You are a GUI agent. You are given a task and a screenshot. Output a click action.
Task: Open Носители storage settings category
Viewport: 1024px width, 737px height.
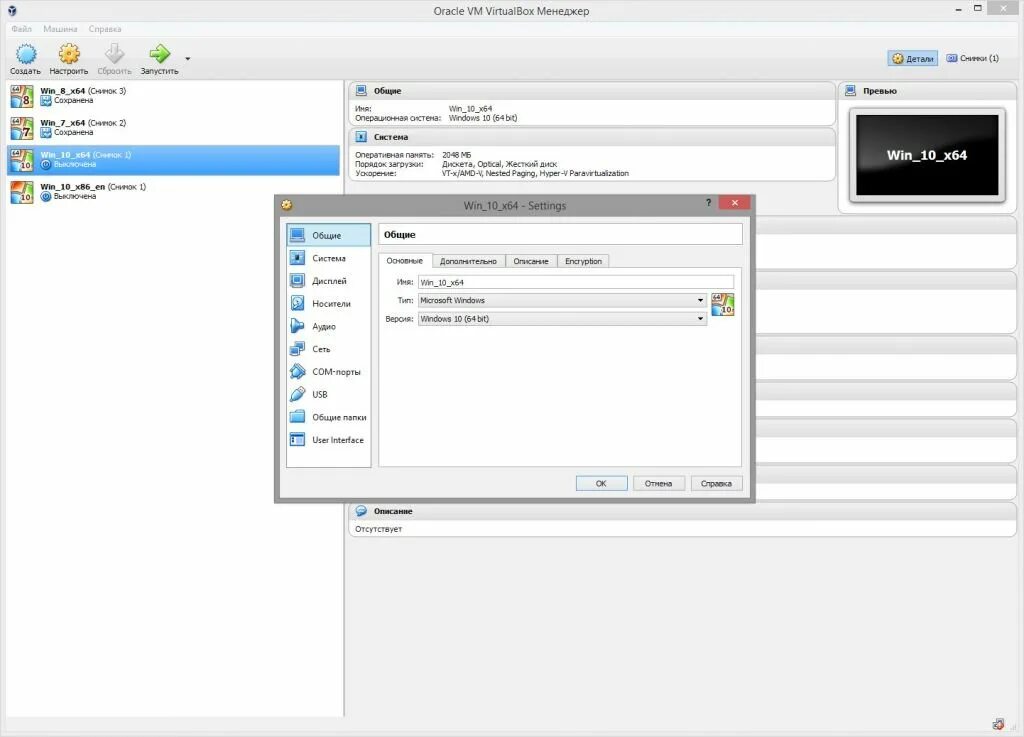tap(328, 304)
